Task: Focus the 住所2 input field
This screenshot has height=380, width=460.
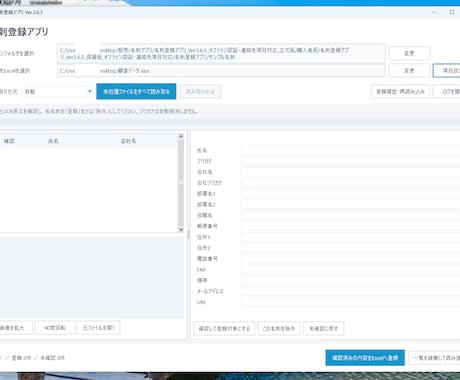Action: click(x=351, y=248)
